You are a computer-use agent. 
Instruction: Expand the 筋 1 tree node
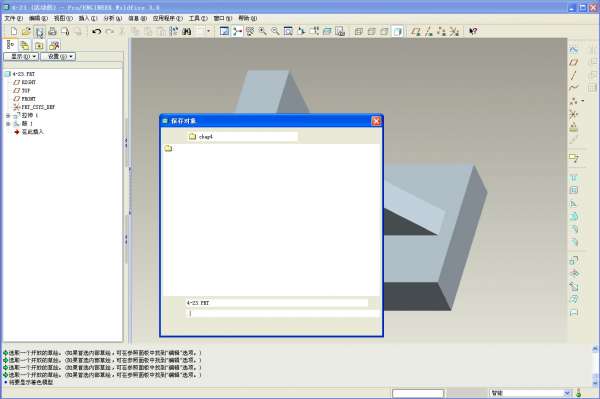pyautogui.click(x=8, y=124)
